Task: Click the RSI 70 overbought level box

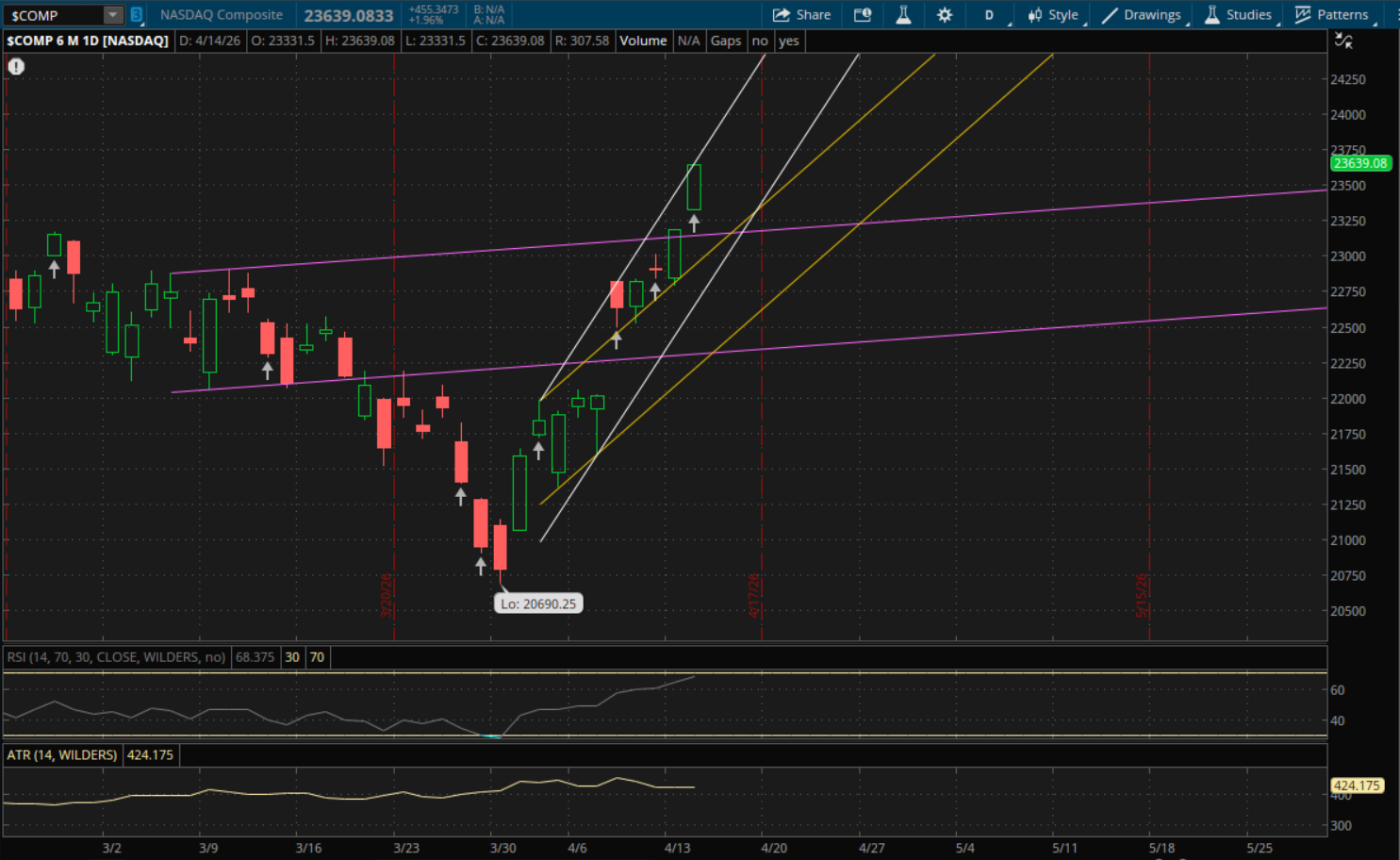Action: (x=317, y=657)
